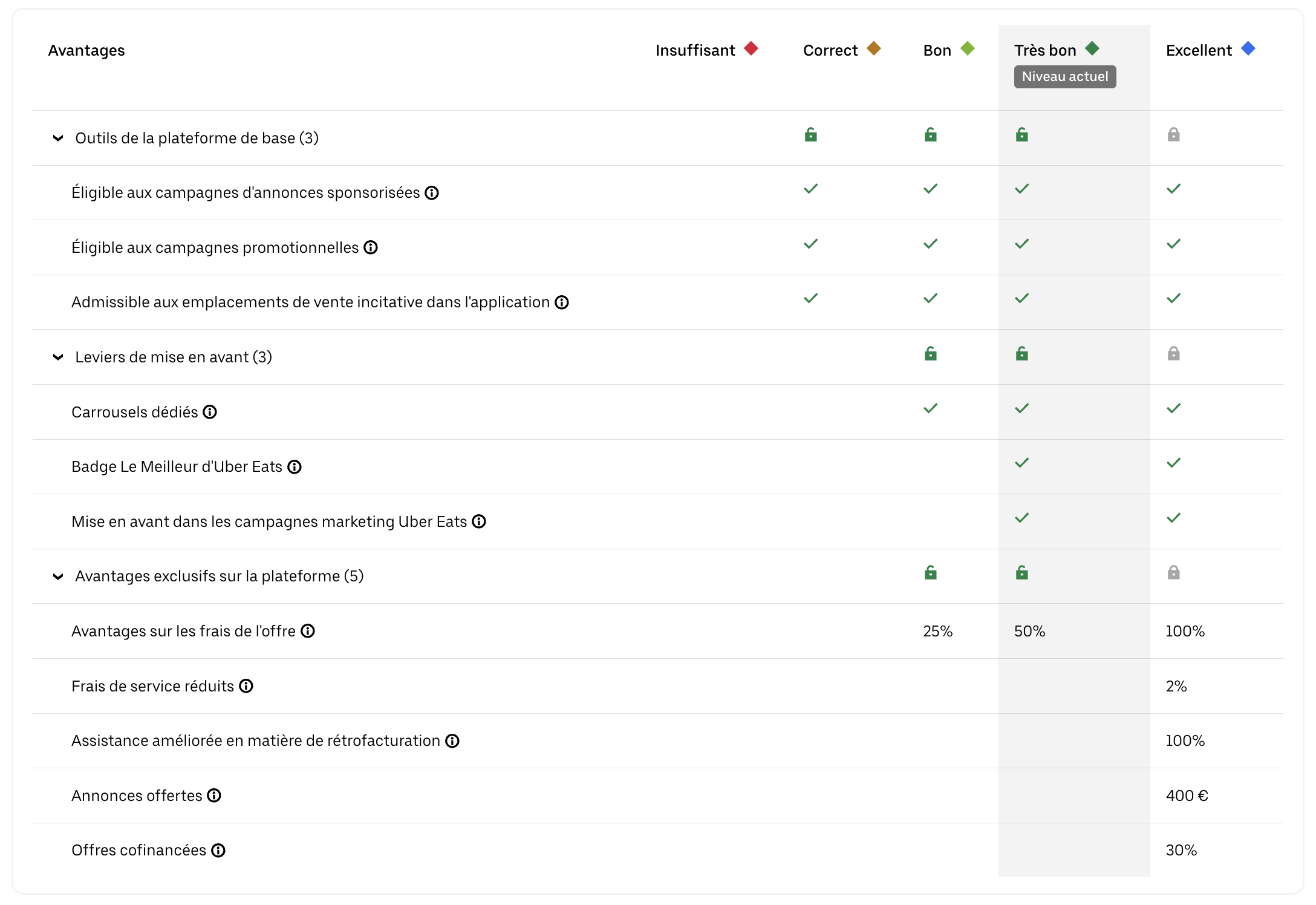The height and width of the screenshot is (905, 1316).
Task: Select the Insuffisant column header
Action: (695, 50)
